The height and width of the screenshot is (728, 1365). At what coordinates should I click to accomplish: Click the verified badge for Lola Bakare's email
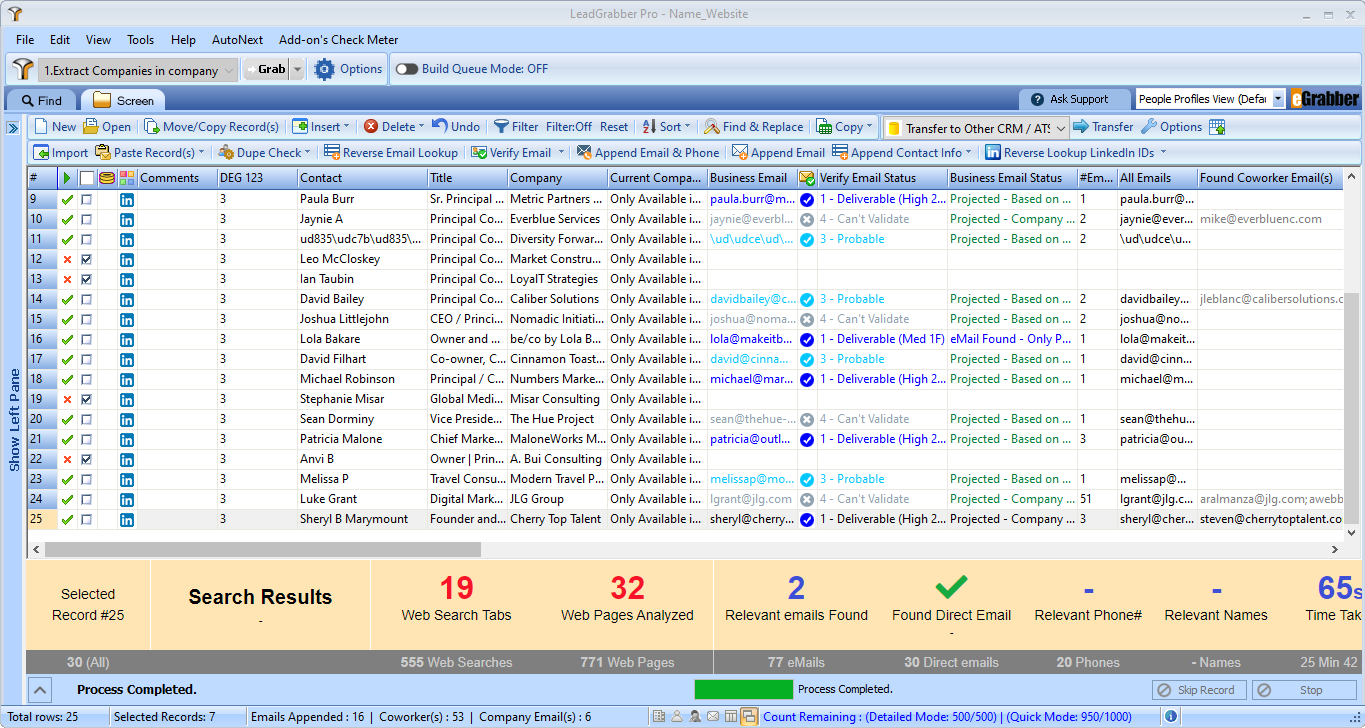click(x=807, y=339)
